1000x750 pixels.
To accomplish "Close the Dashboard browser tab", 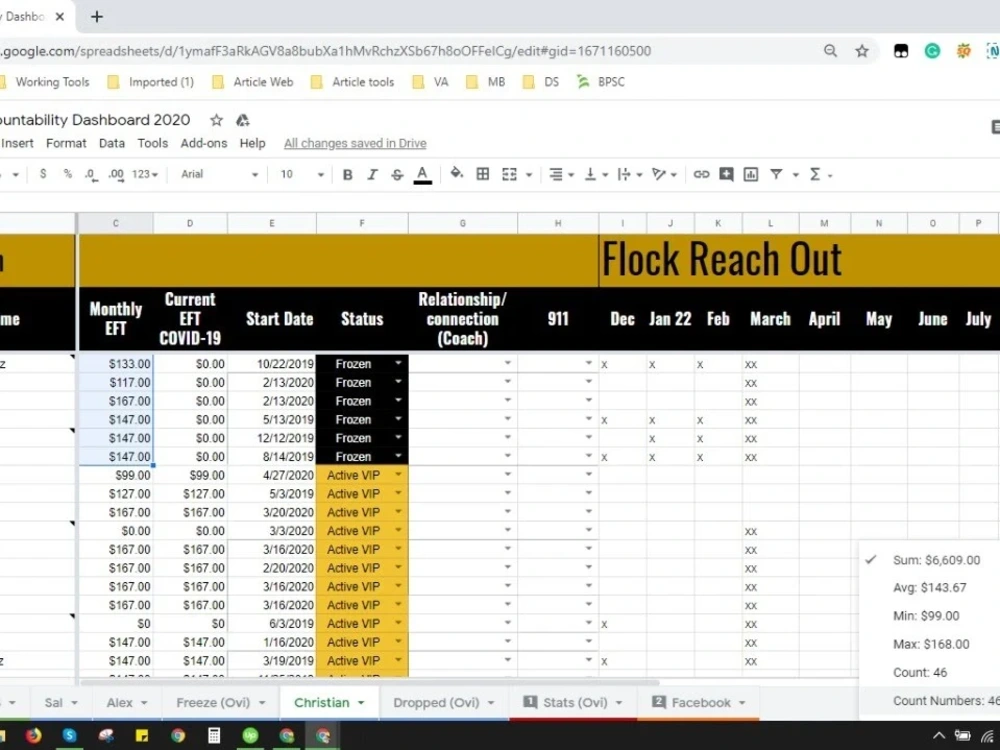I will [x=60, y=17].
